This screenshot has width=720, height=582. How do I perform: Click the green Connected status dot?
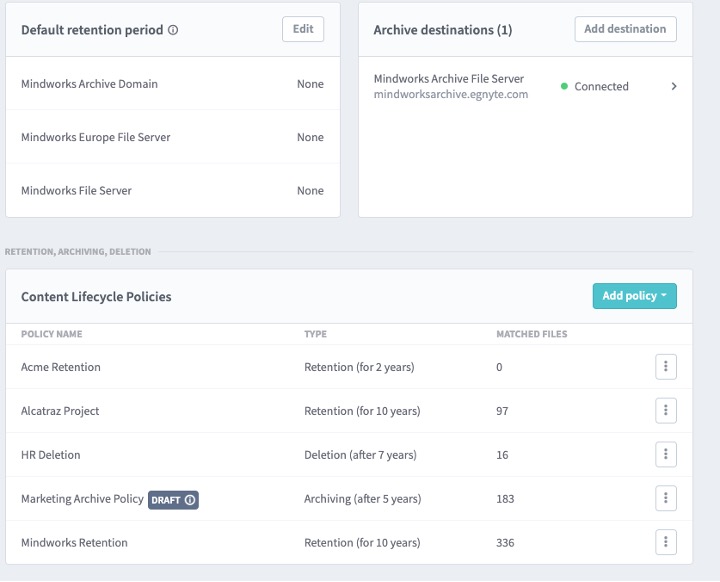click(x=564, y=87)
